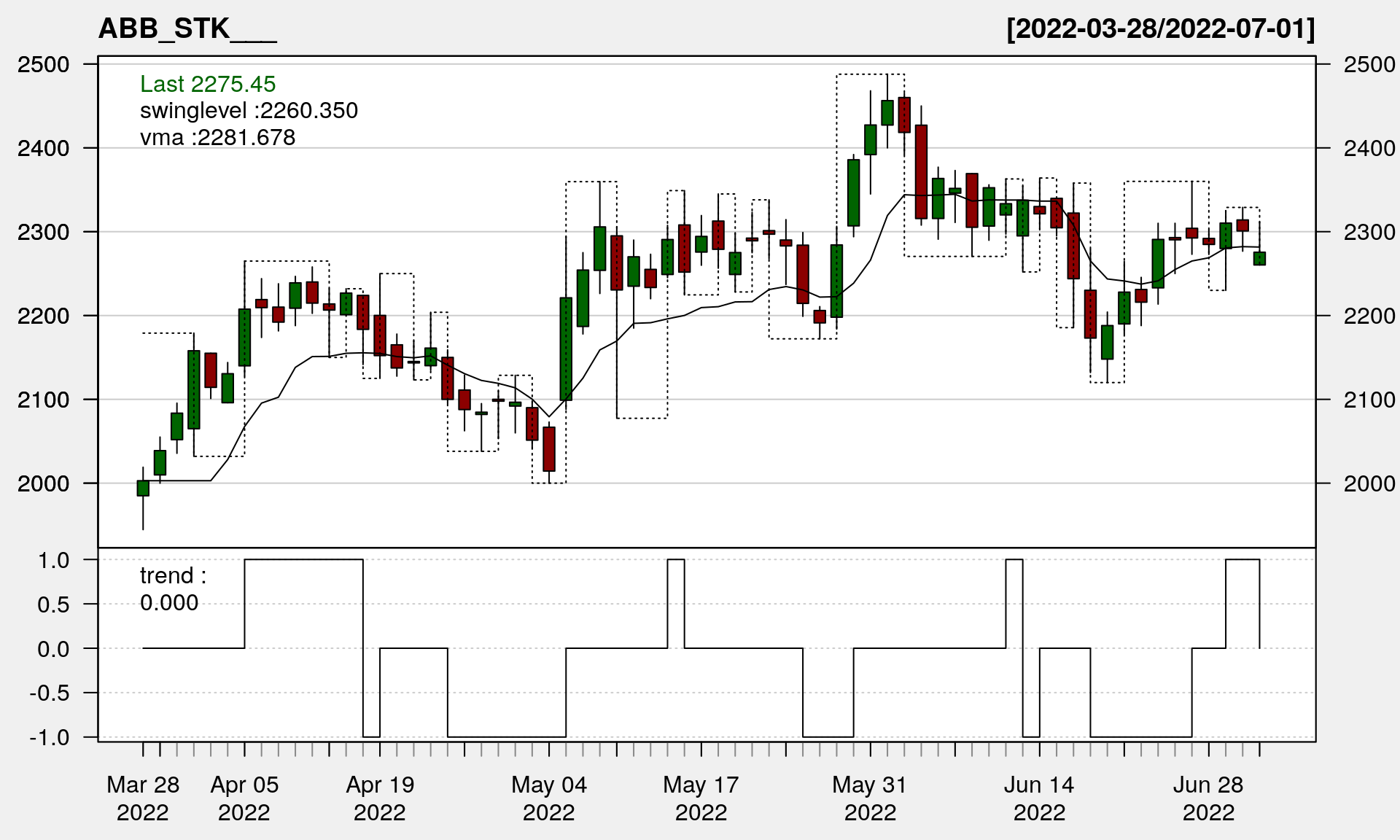Click the Apr 19 2022 date label
The image size is (1400, 840).
click(x=380, y=798)
